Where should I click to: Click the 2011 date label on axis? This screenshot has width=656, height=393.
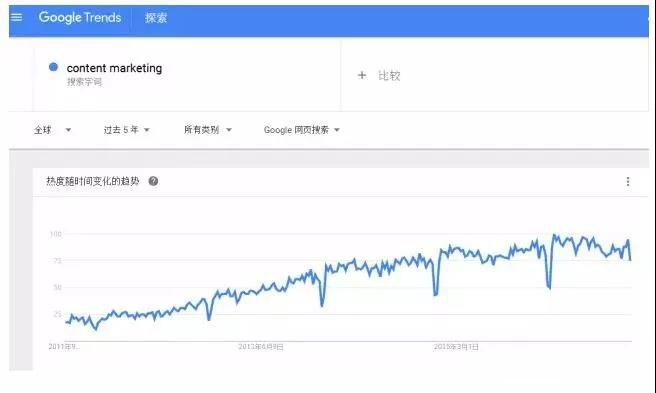(64, 347)
